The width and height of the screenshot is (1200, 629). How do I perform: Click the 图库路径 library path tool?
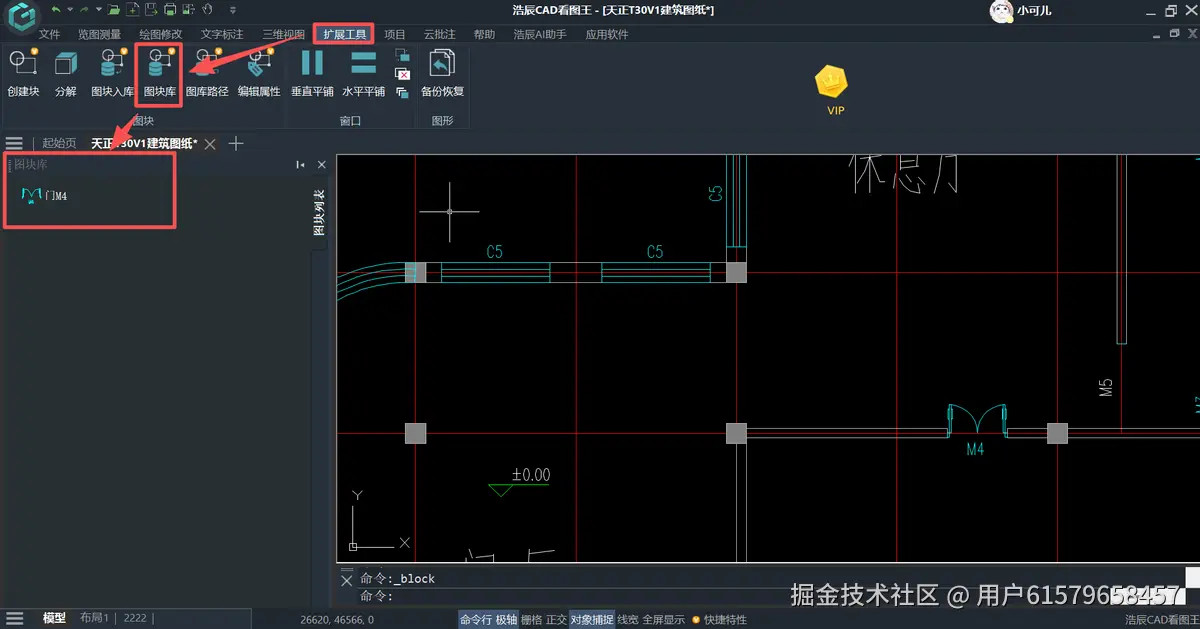(207, 74)
